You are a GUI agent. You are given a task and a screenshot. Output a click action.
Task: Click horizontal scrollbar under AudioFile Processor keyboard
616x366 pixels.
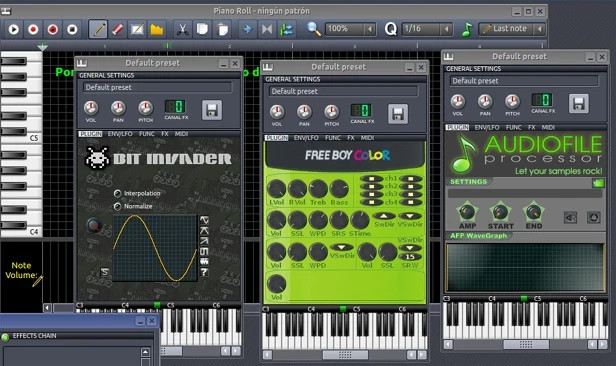525,345
